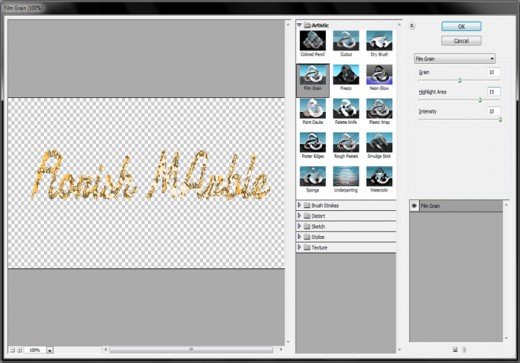Viewport: 520px width, 363px height.
Task: Click the new effect layer icon
Action: click(x=455, y=349)
